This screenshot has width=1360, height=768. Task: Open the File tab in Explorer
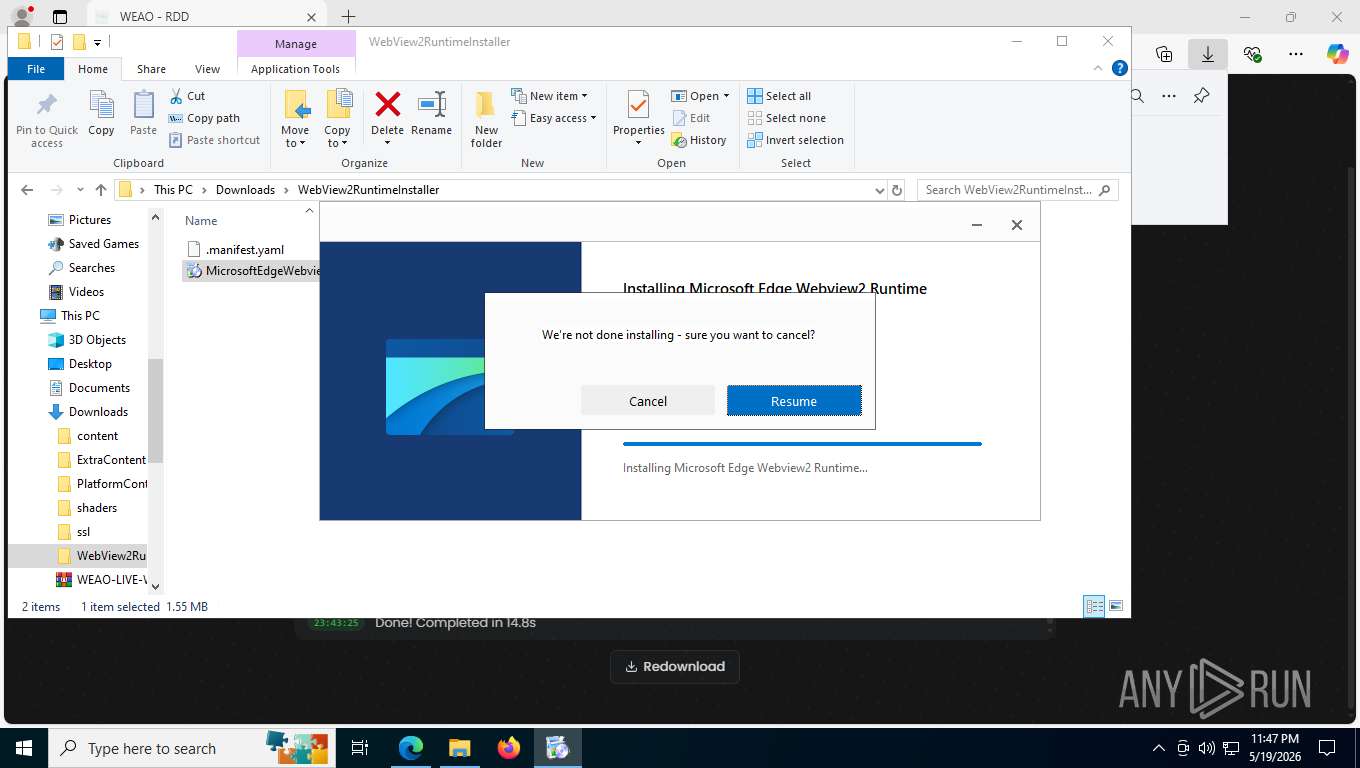(36, 69)
